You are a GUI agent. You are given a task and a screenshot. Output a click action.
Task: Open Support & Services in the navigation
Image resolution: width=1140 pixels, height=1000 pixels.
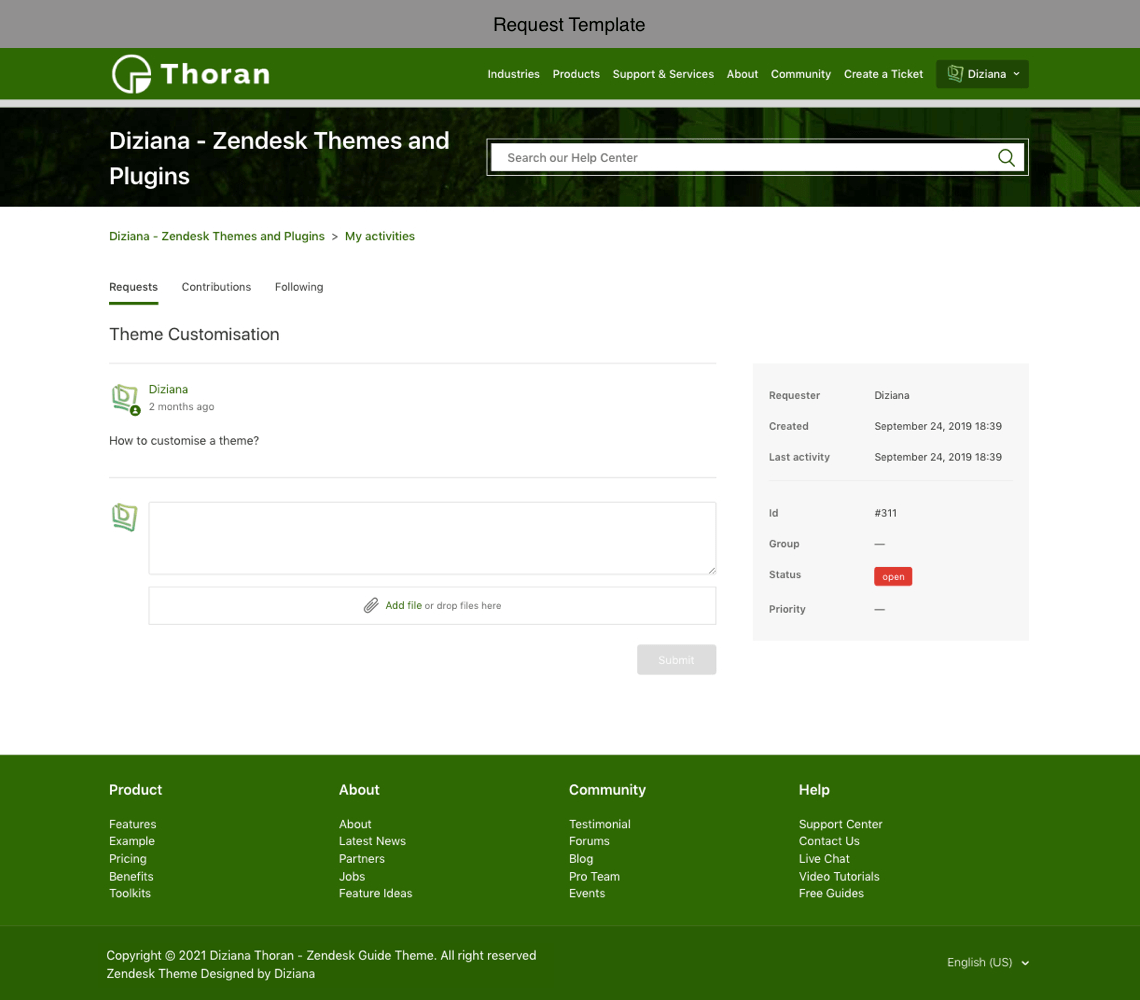[663, 74]
